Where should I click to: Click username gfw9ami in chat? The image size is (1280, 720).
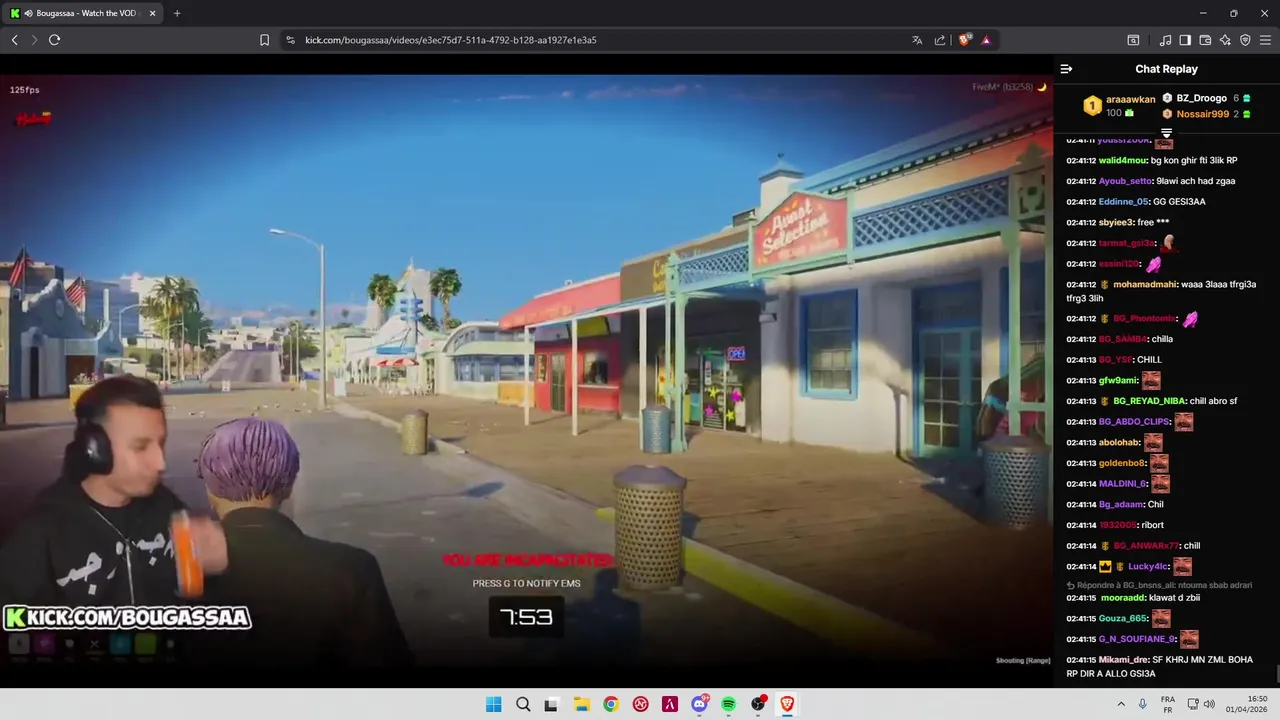(x=1118, y=381)
